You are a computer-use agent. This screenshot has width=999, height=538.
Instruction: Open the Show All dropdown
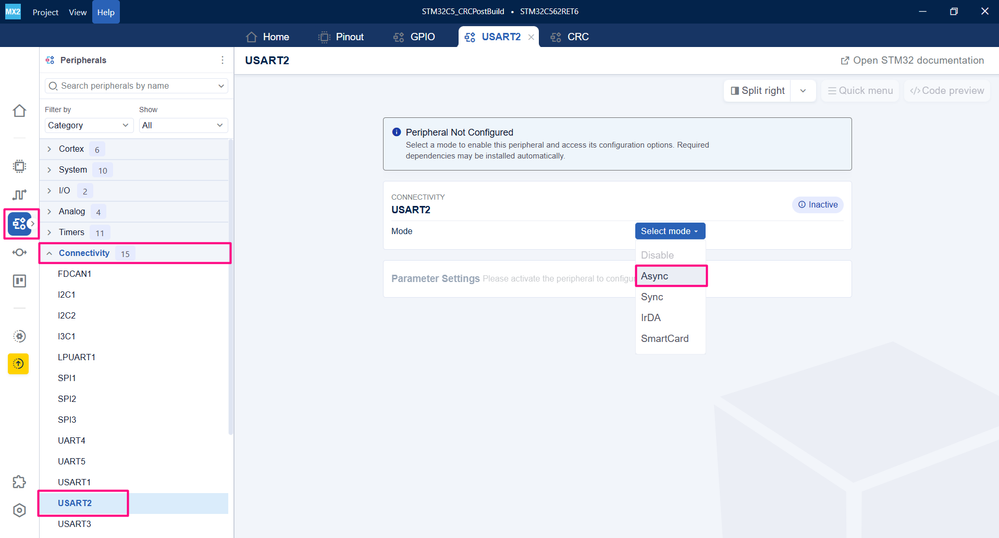pyautogui.click(x=183, y=126)
